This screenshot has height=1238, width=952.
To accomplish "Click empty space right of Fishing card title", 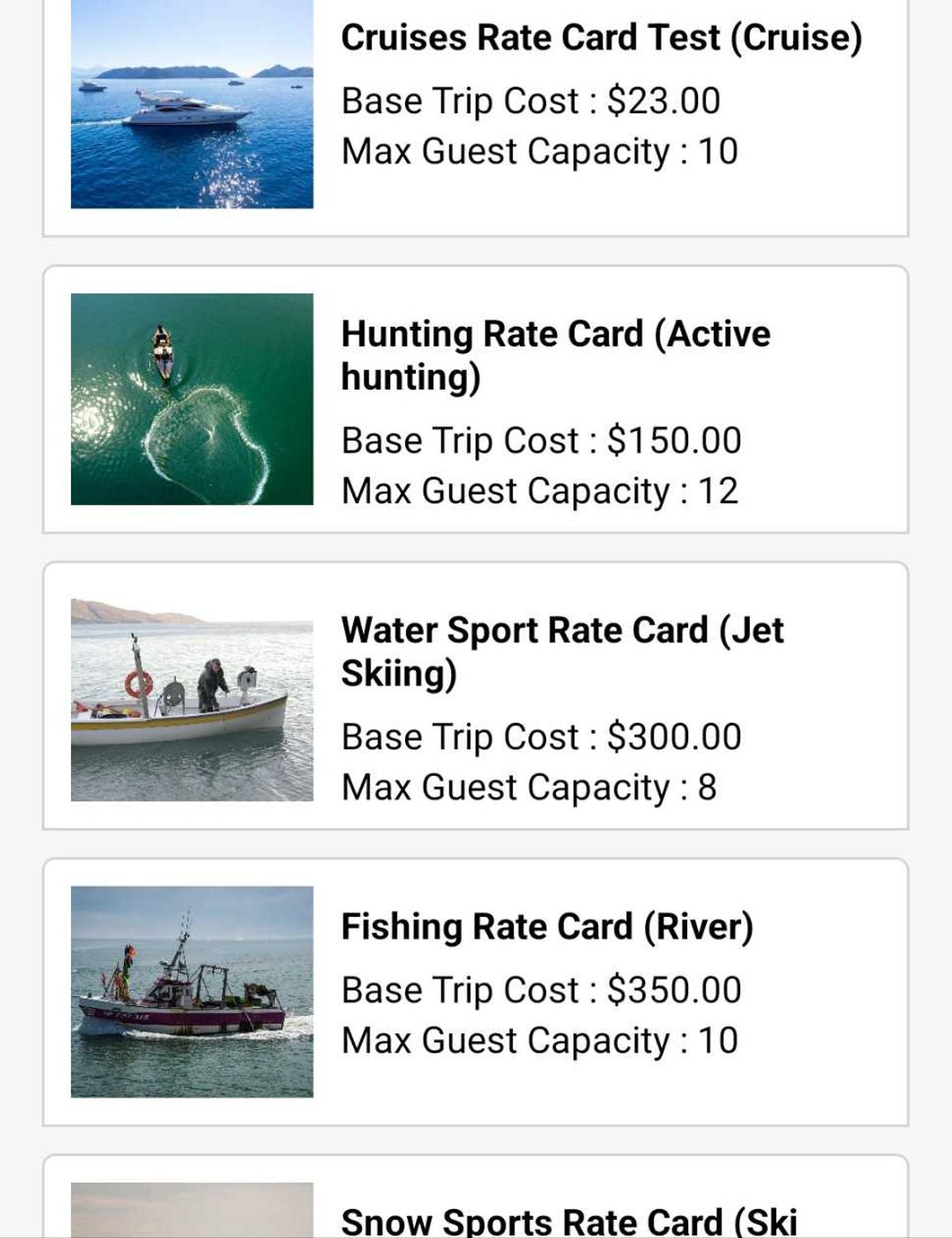I will [x=829, y=926].
